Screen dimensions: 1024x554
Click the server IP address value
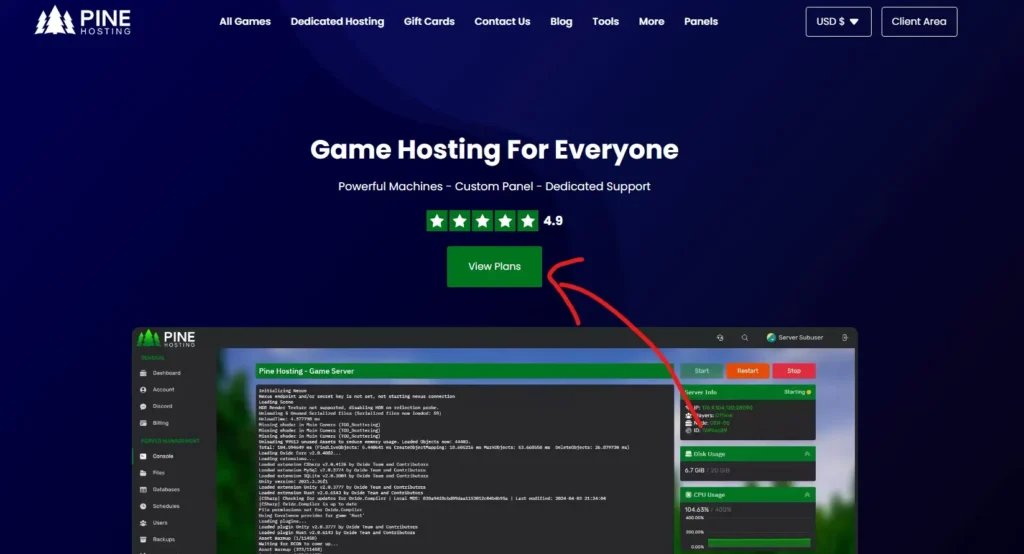[x=727, y=408]
